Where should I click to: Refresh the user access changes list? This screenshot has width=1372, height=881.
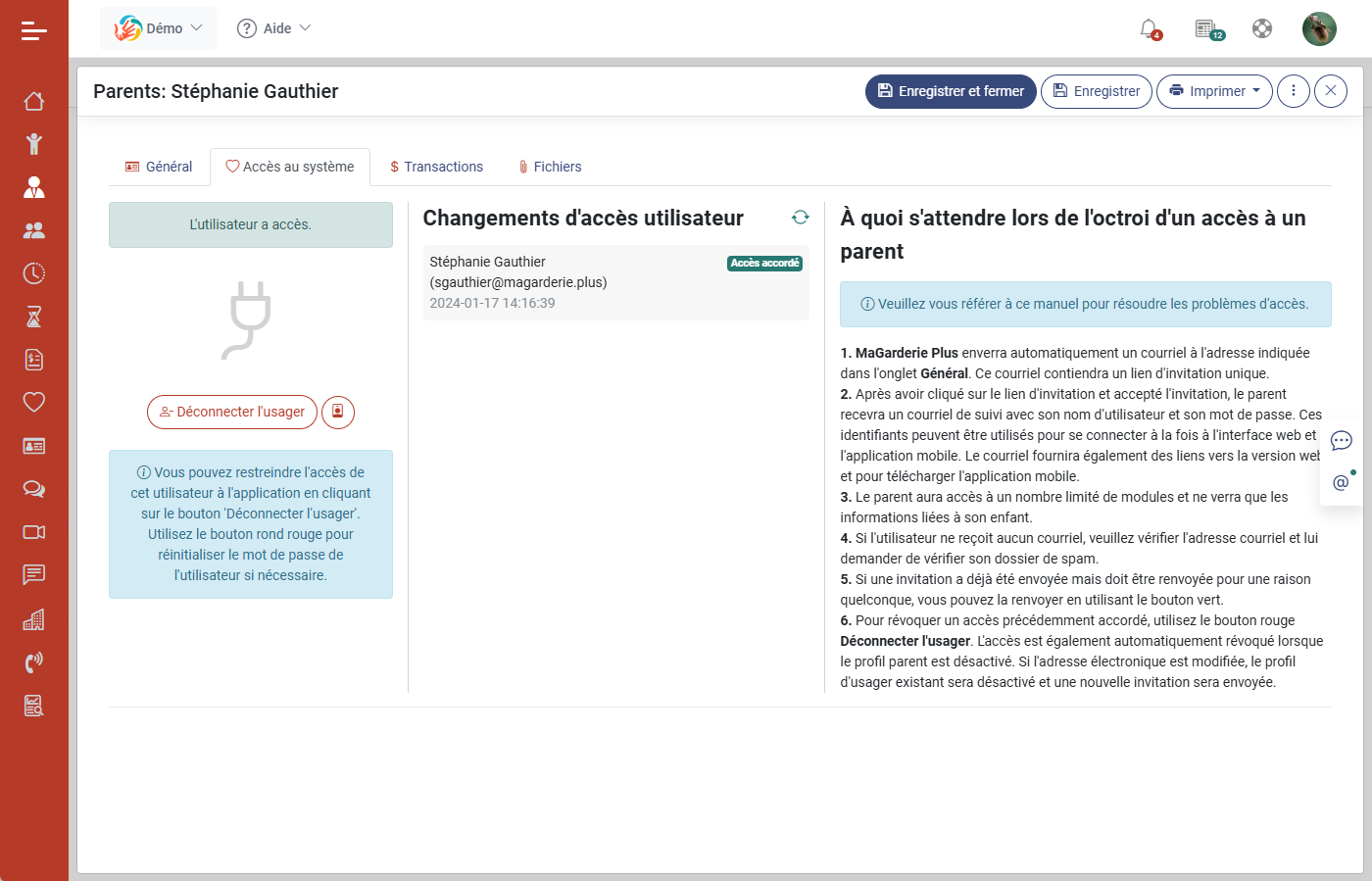pos(801,218)
